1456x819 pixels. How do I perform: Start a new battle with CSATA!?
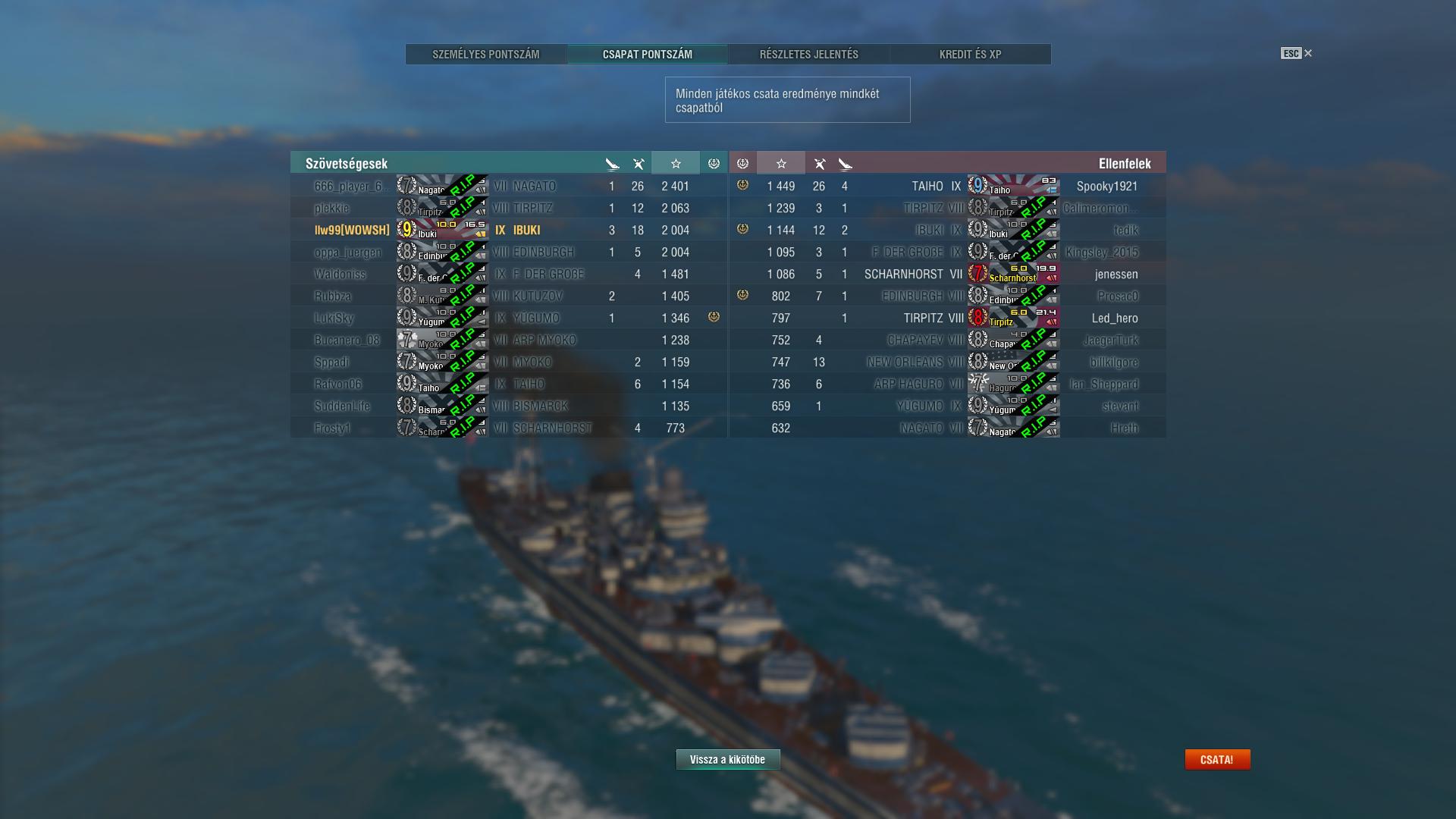tap(1217, 759)
